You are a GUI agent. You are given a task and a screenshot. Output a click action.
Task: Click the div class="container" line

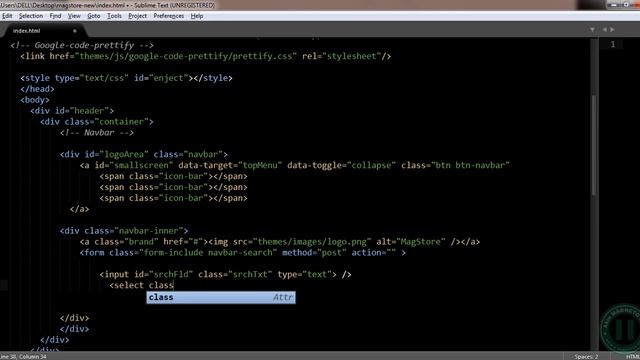tap(97, 122)
